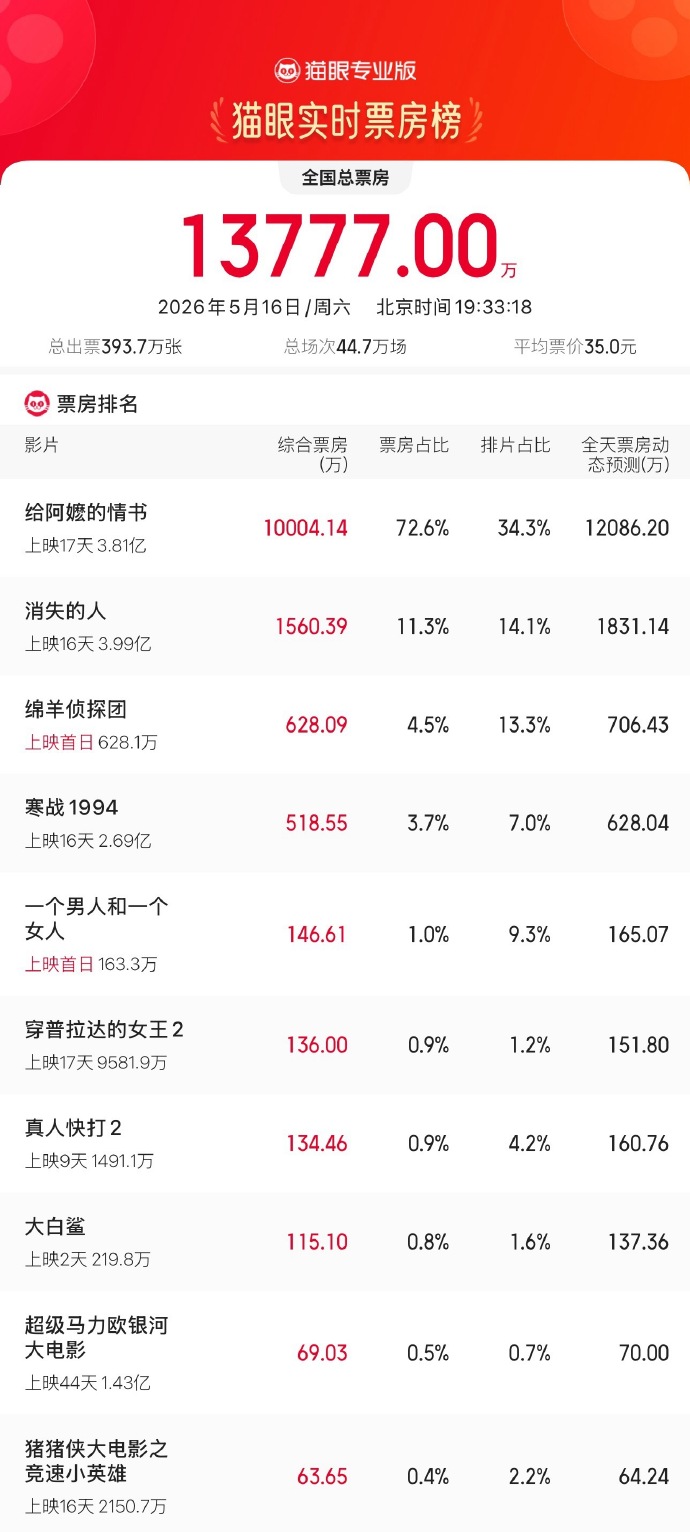Viewport: 690px width, 1532px height.
Task: Open the 寒战1994 movie details
Action: pos(345,823)
